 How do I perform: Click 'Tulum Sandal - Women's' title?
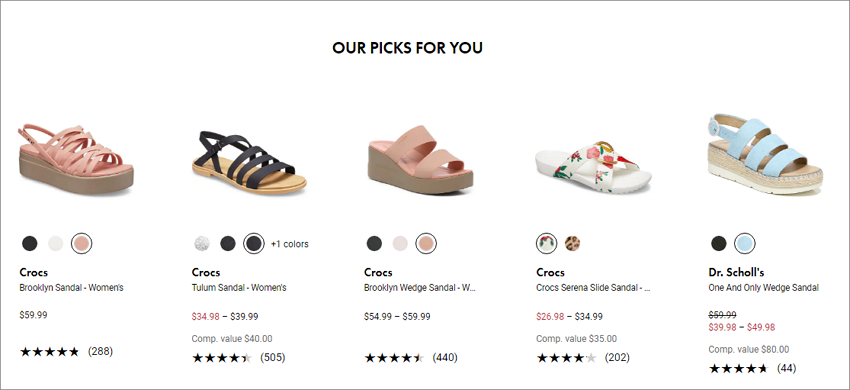239,287
